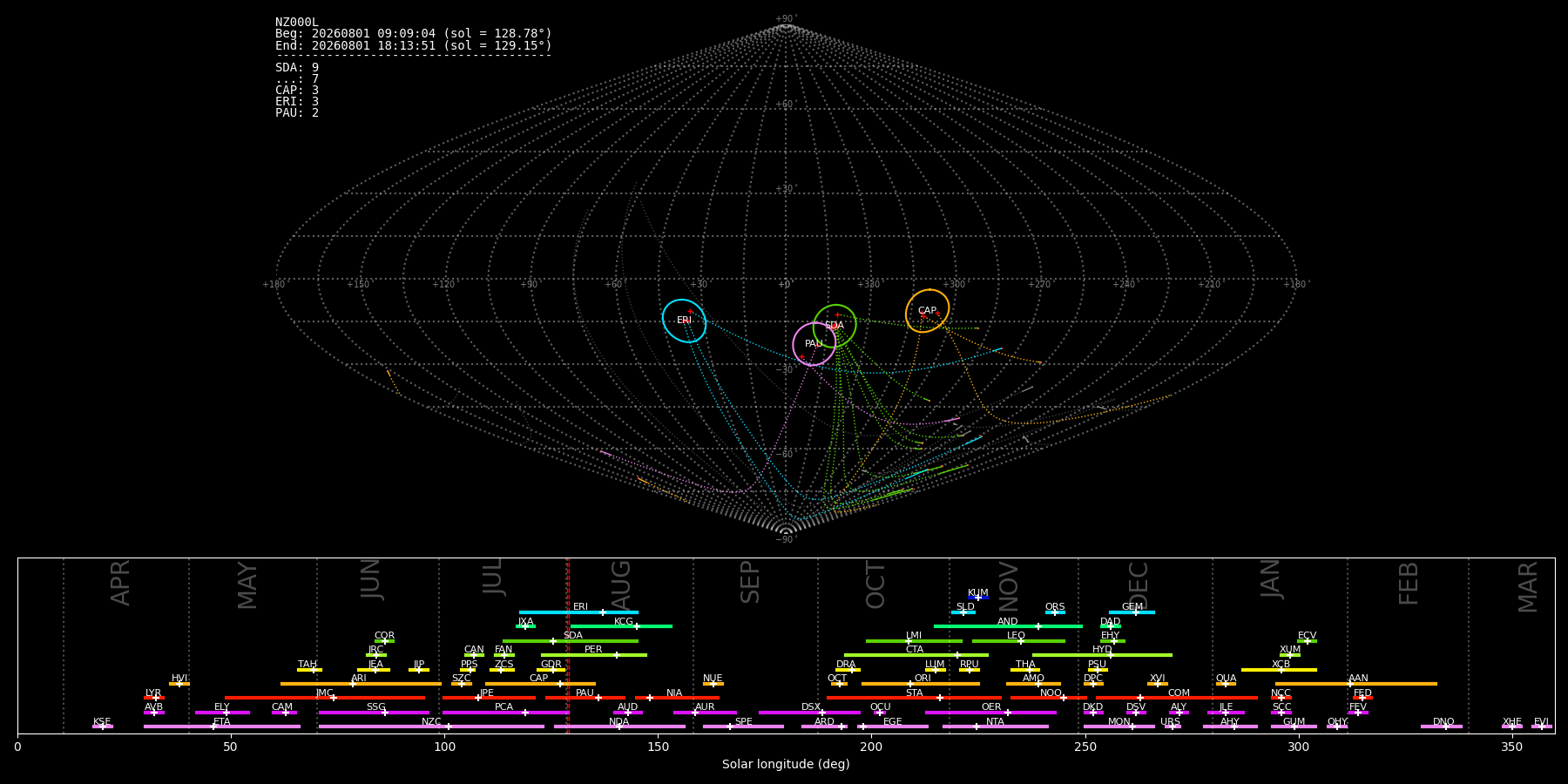Image resolution: width=1568 pixels, height=784 pixels.
Task: Click the 'PAU: 2' count in header
Action: [x=297, y=113]
